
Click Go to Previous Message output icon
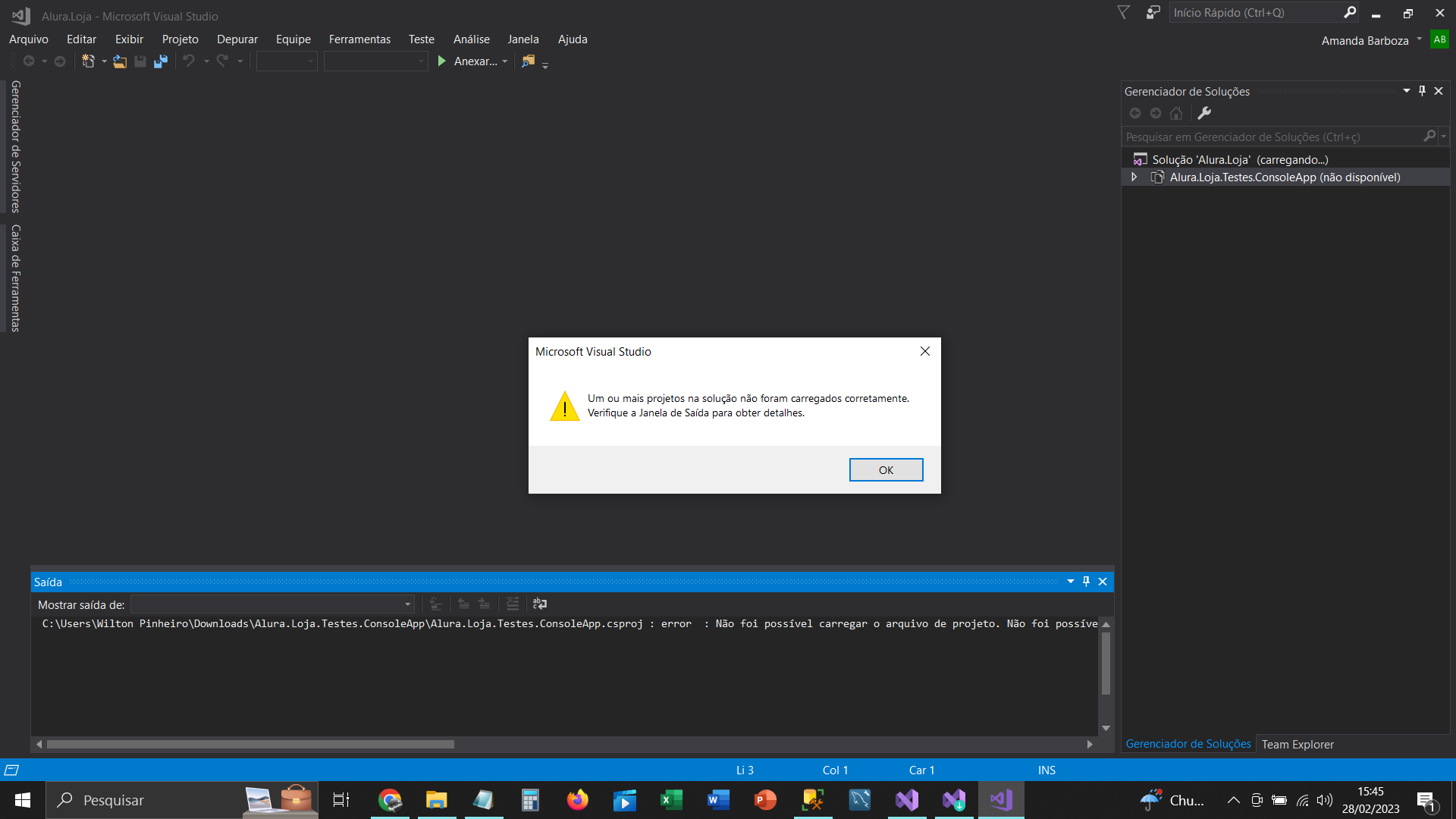463,604
